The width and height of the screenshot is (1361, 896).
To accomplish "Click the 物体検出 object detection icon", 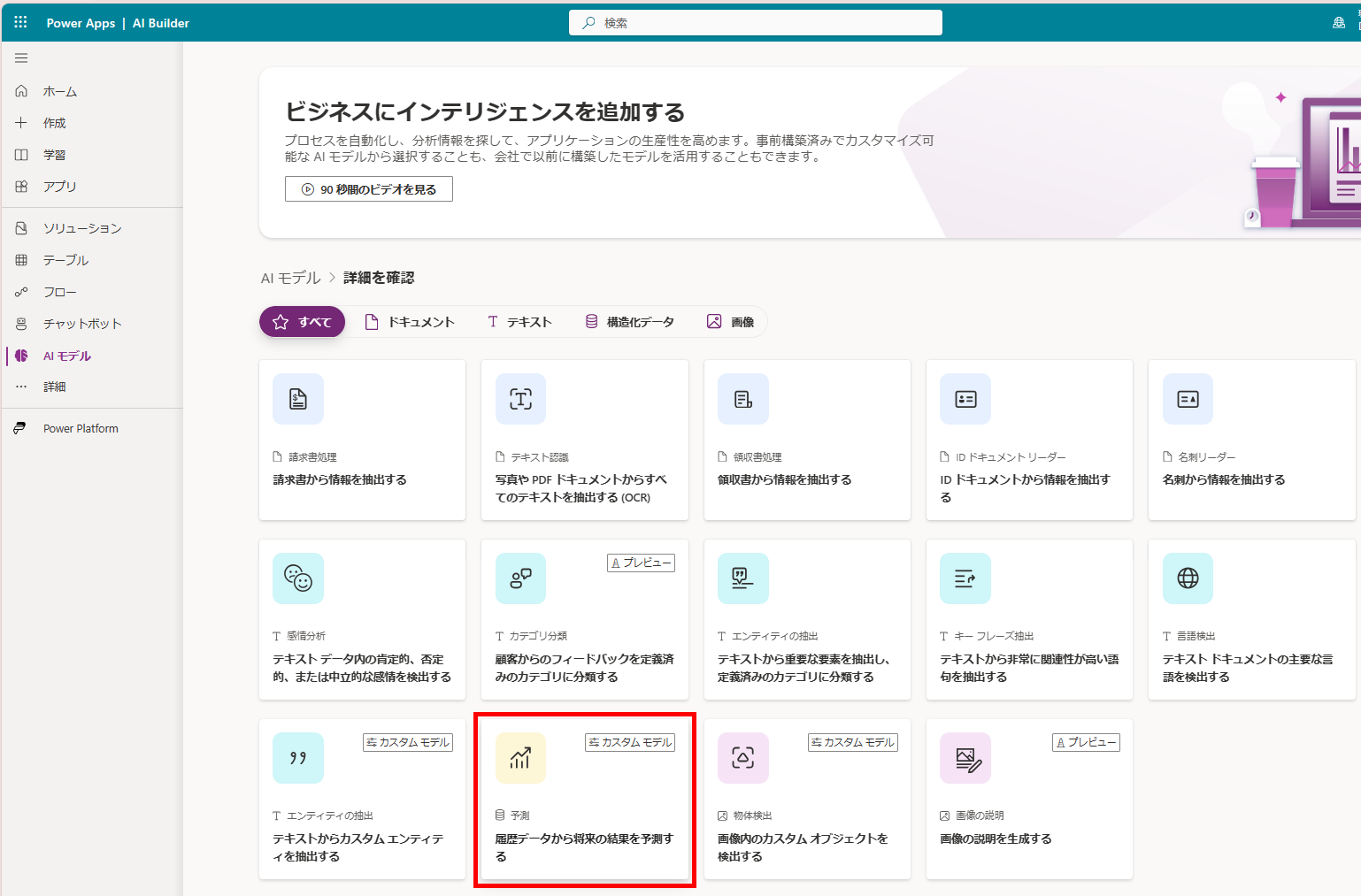I will 743,758.
